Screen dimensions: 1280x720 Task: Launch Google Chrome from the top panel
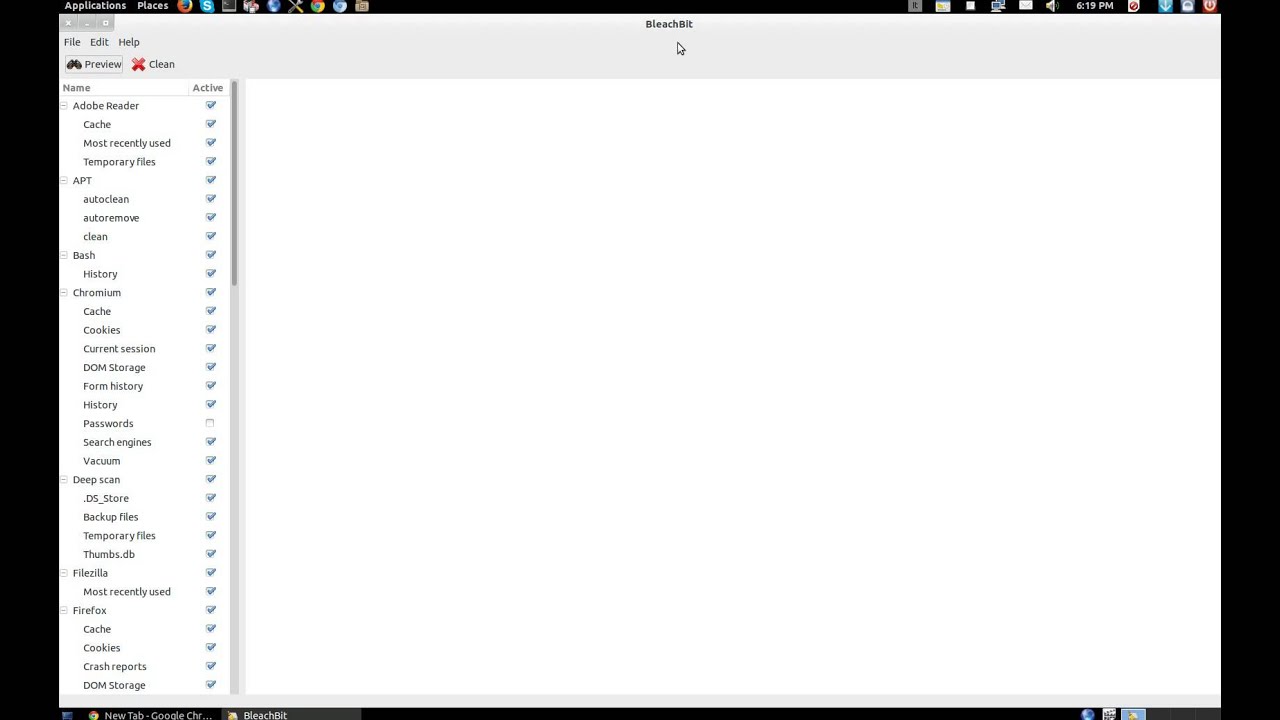(317, 6)
